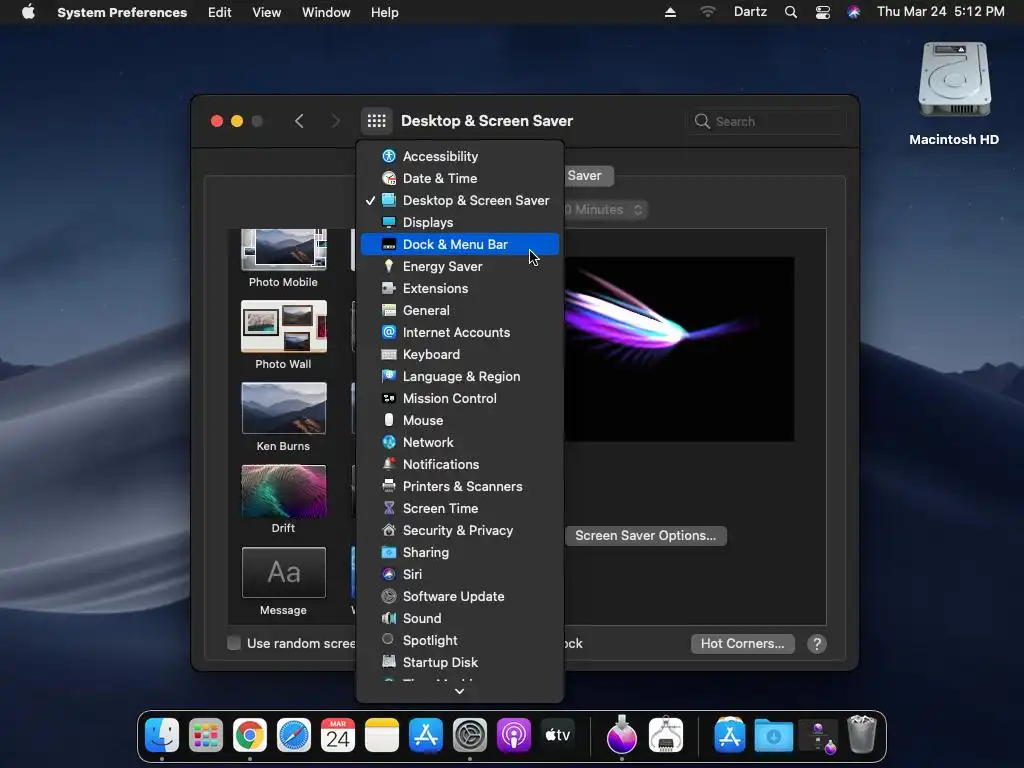Screen dimensions: 1024x768
Task: Choose Notifications from the menu
Action: point(460,464)
